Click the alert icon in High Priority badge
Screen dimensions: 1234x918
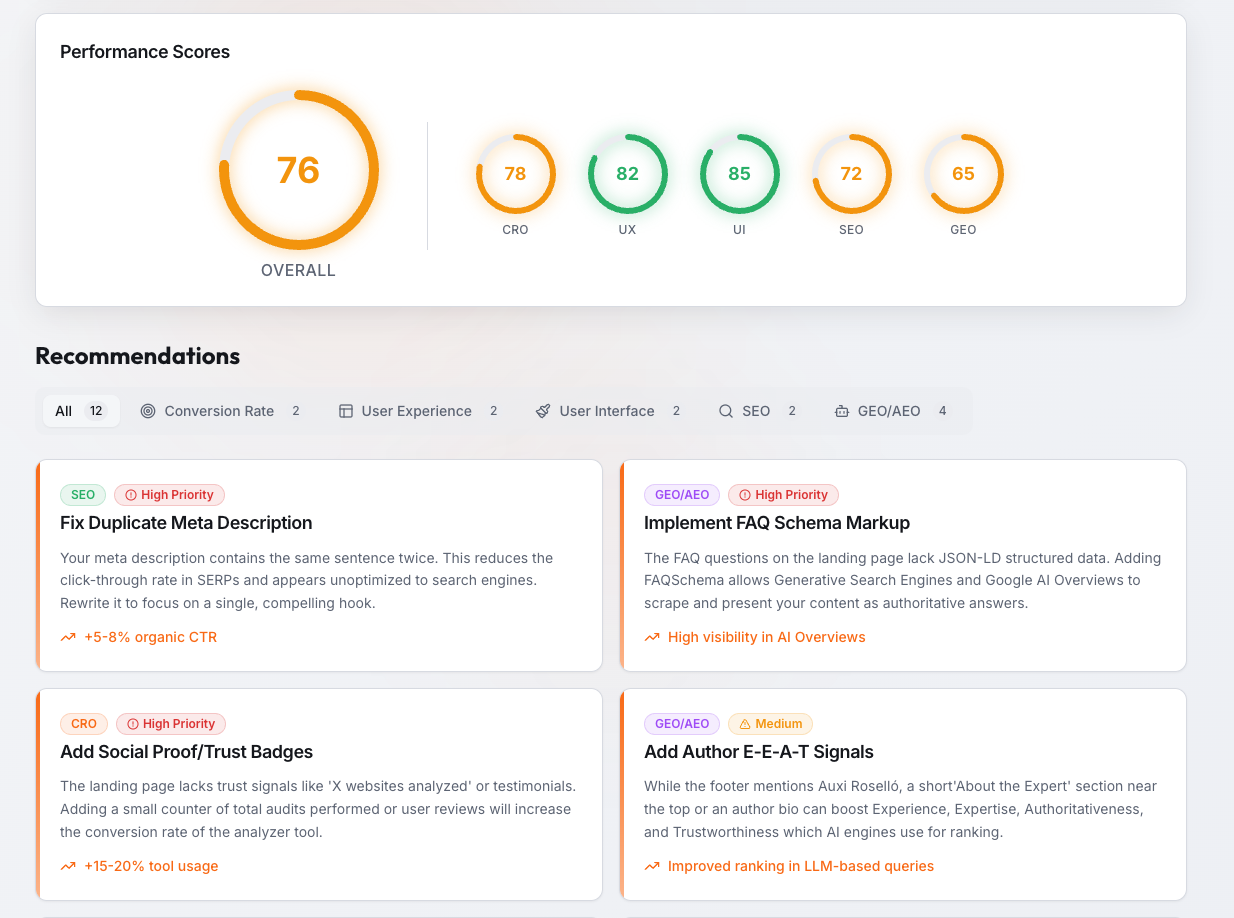coord(131,494)
